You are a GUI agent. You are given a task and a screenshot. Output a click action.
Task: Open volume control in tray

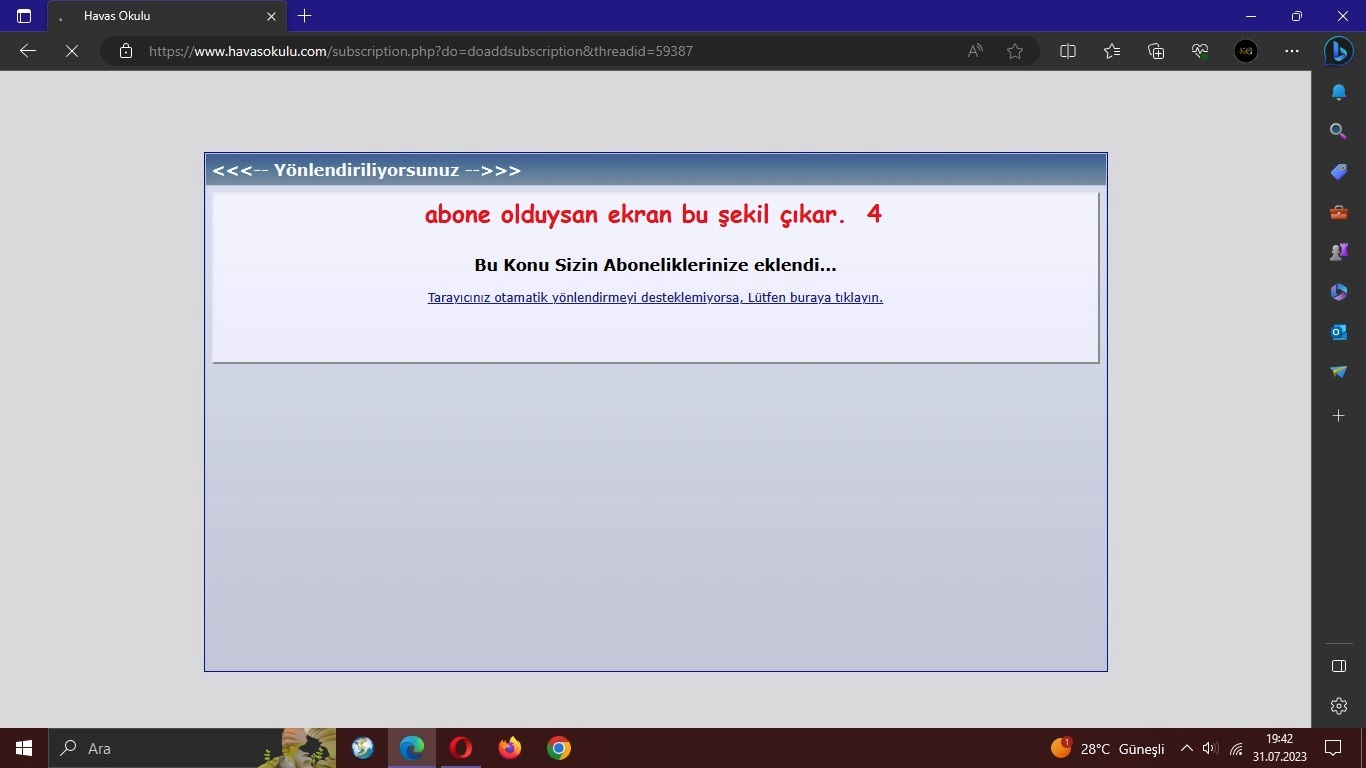1210,748
